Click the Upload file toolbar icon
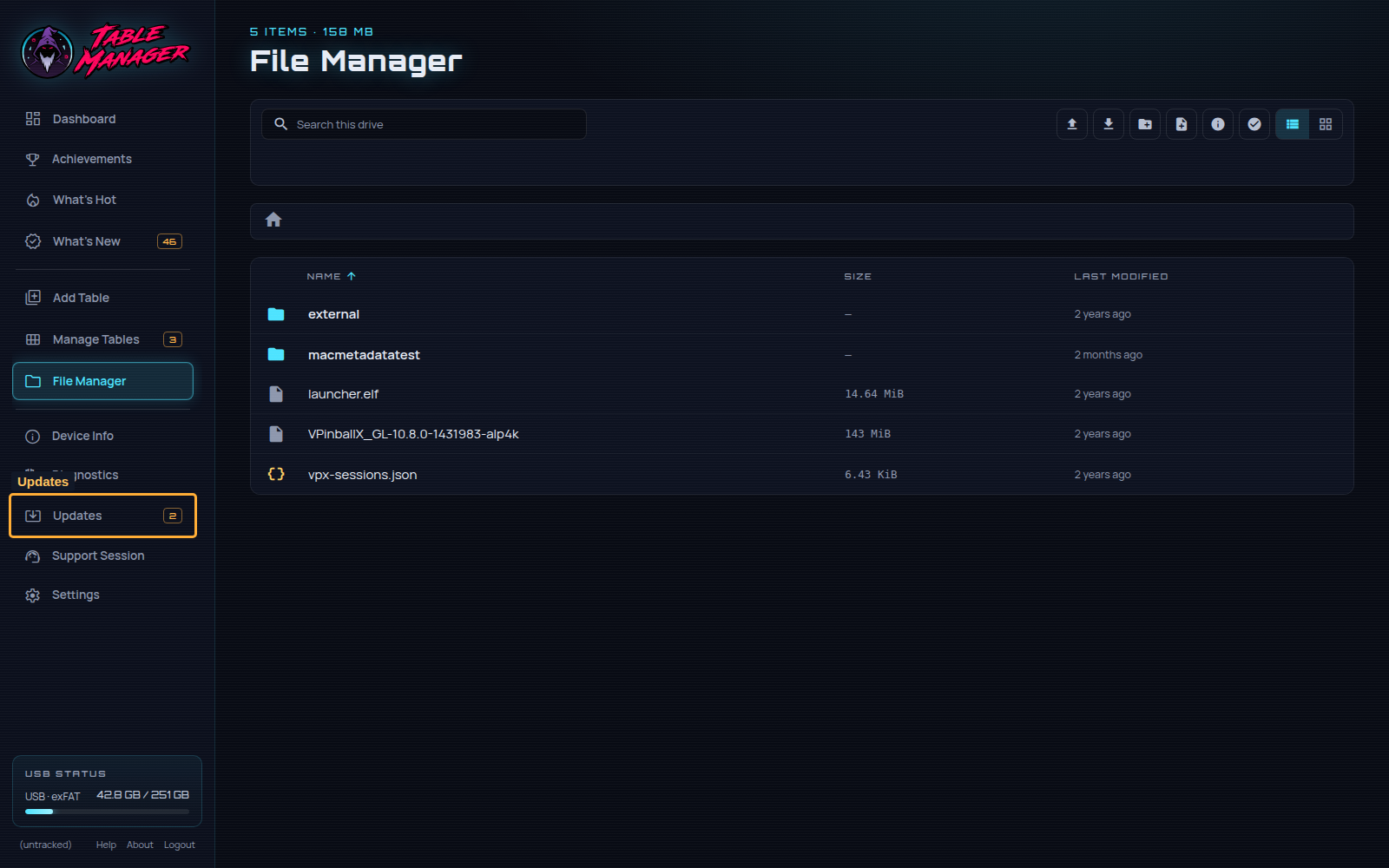1389x868 pixels. click(1072, 124)
